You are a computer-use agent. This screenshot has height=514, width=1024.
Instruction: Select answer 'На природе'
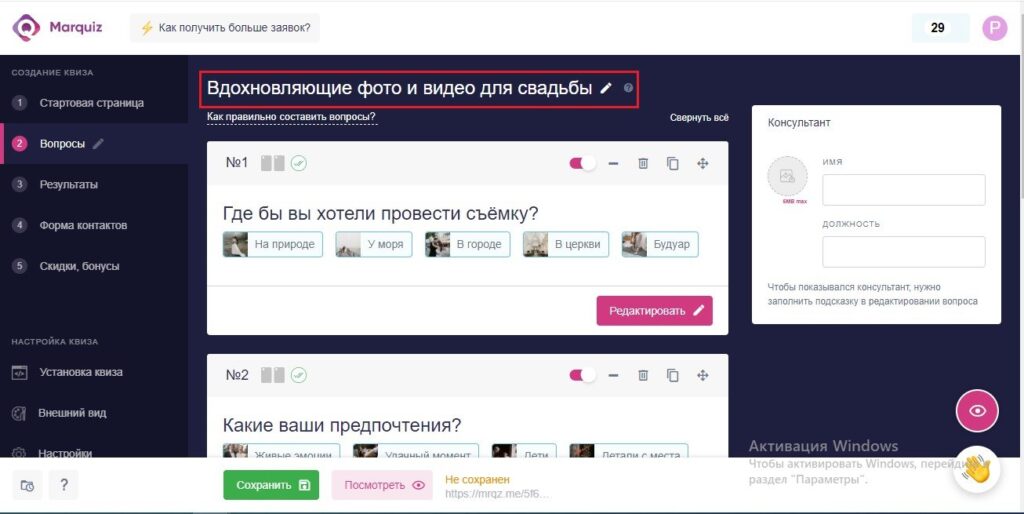pyautogui.click(x=272, y=244)
